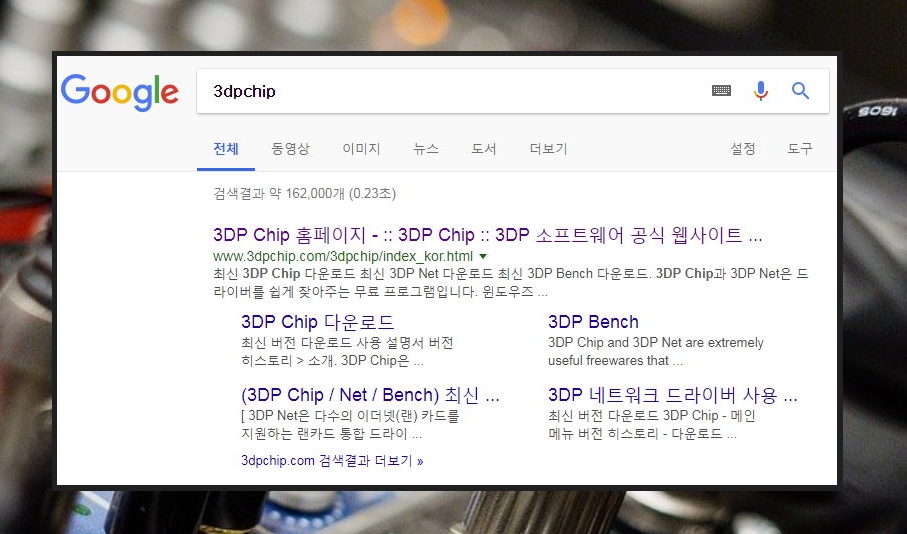Switch to the 이미지 tab
Image resolution: width=907 pixels, height=534 pixels.
[361, 149]
